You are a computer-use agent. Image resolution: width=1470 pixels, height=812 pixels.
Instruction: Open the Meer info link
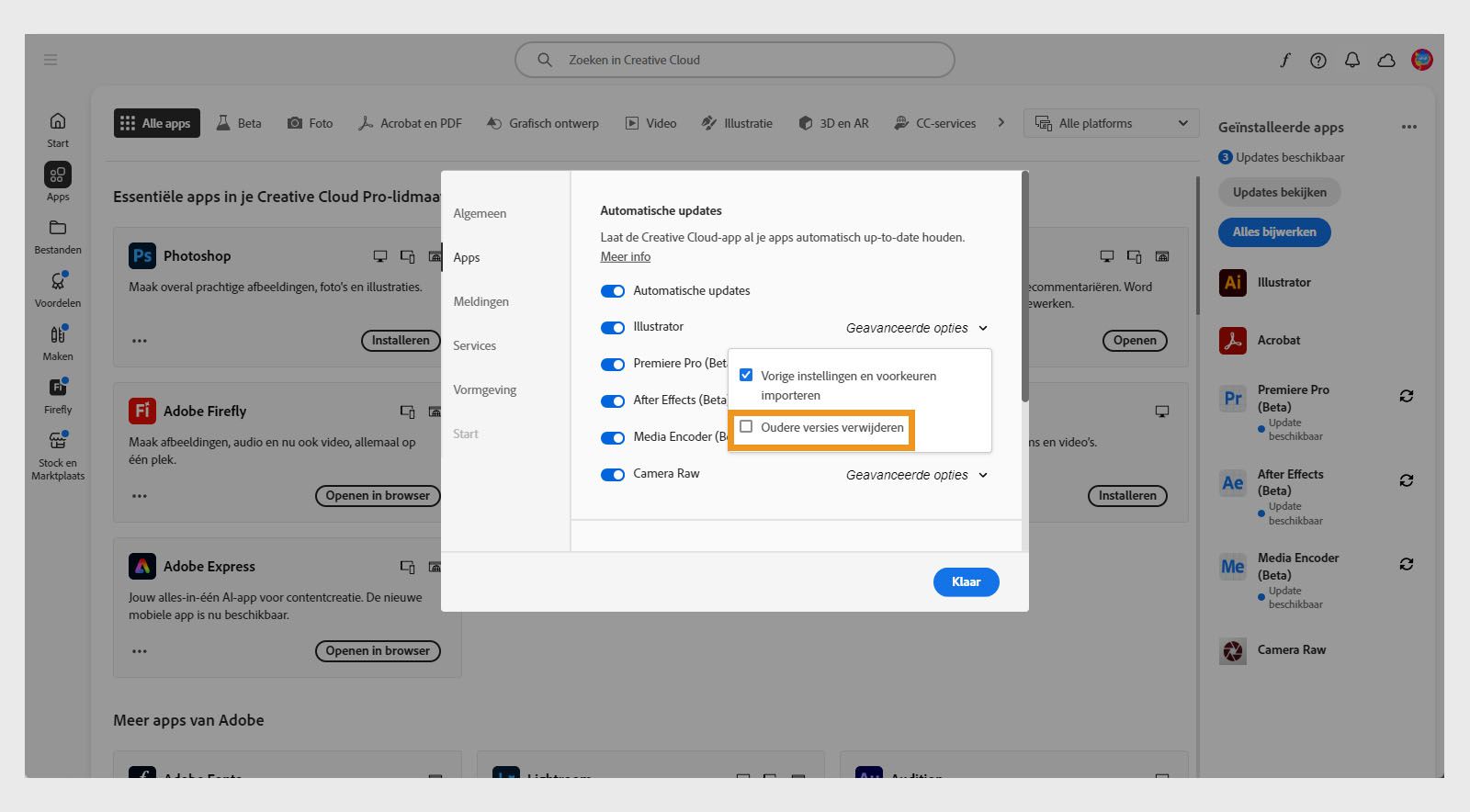tap(626, 257)
